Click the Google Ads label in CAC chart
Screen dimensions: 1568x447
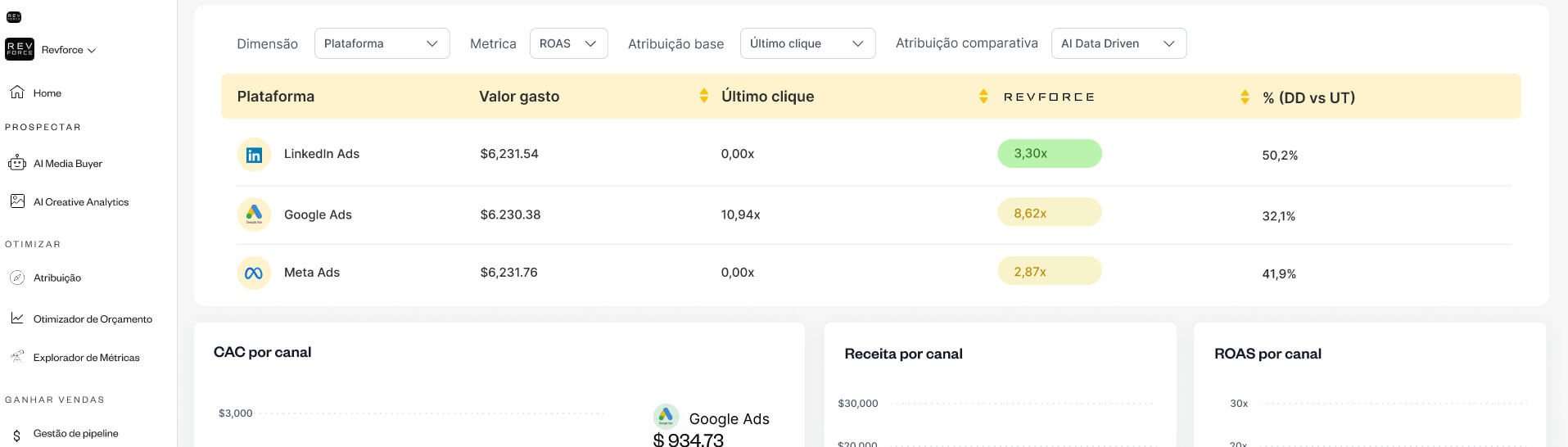(x=730, y=419)
